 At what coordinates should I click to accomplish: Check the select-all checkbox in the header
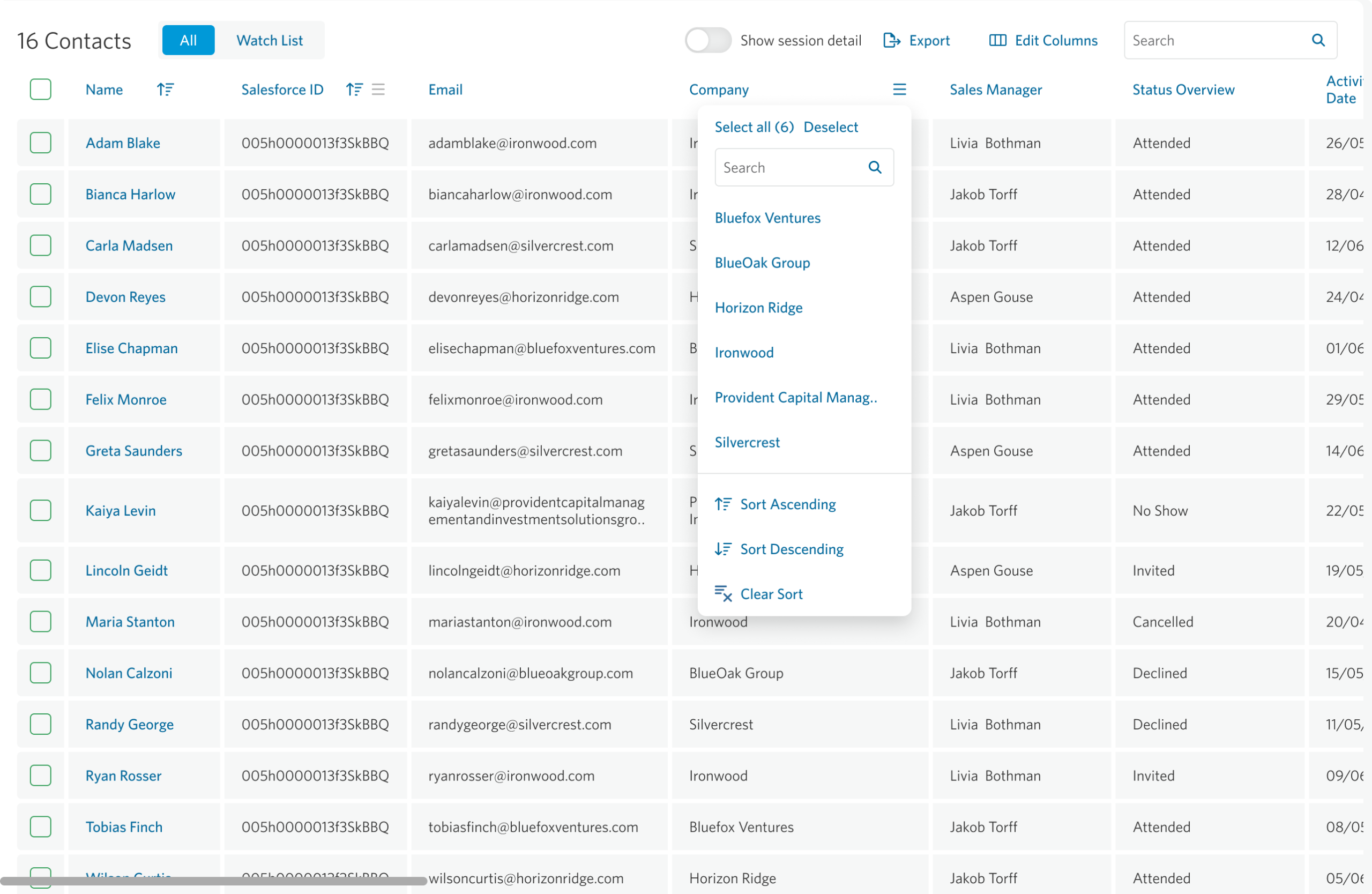coord(40,90)
